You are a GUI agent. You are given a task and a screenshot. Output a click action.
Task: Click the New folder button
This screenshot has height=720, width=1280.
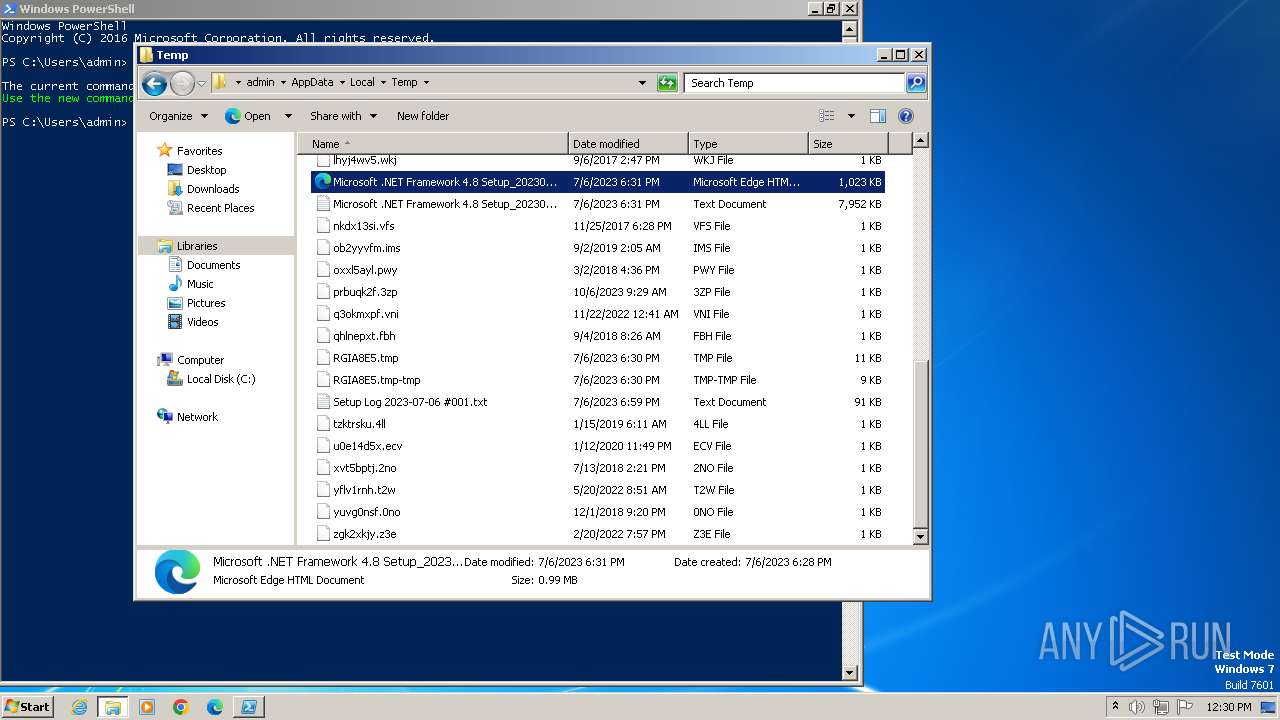click(423, 116)
